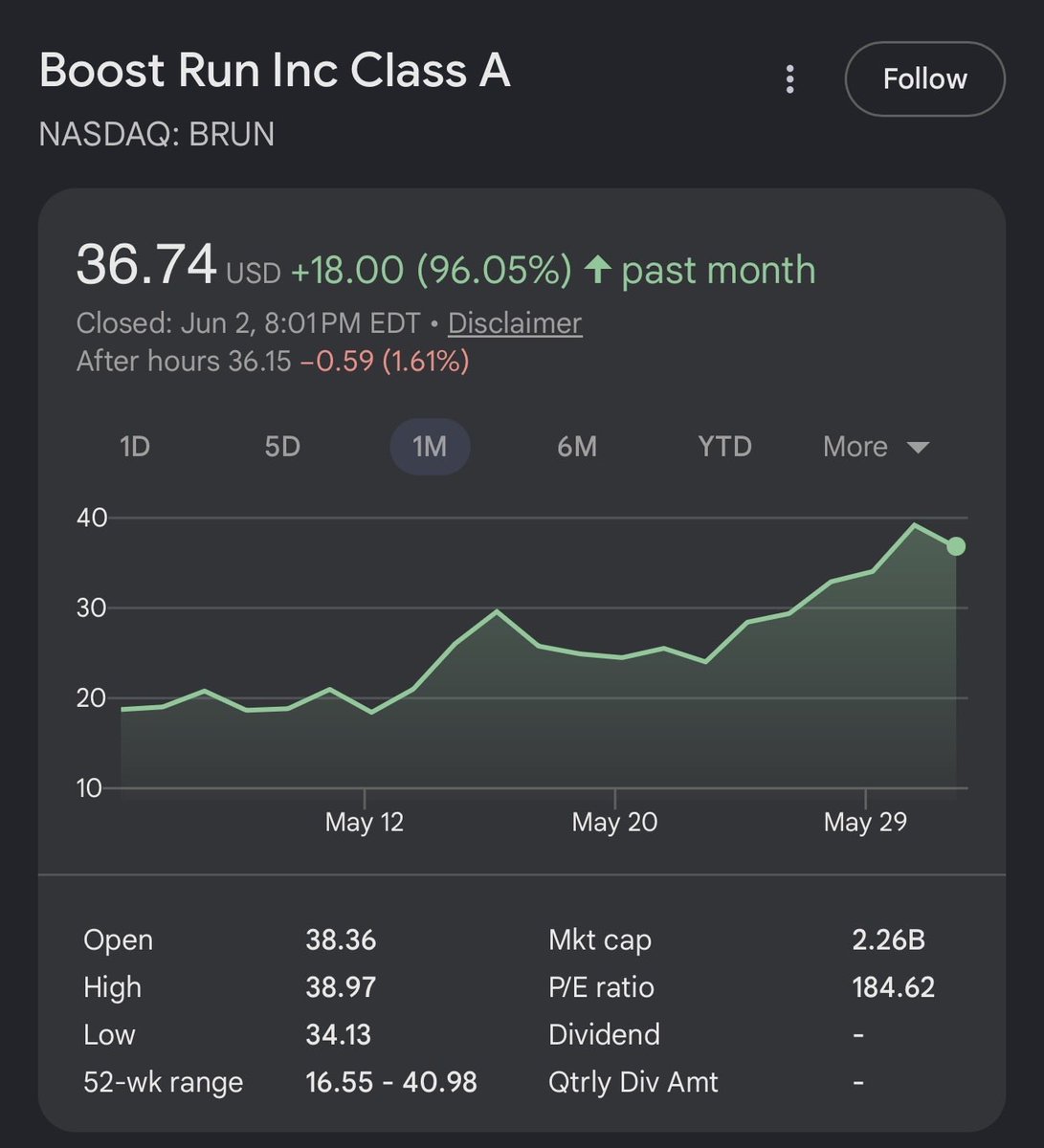
Task: Select the Low value 34.13
Action: click(339, 1035)
